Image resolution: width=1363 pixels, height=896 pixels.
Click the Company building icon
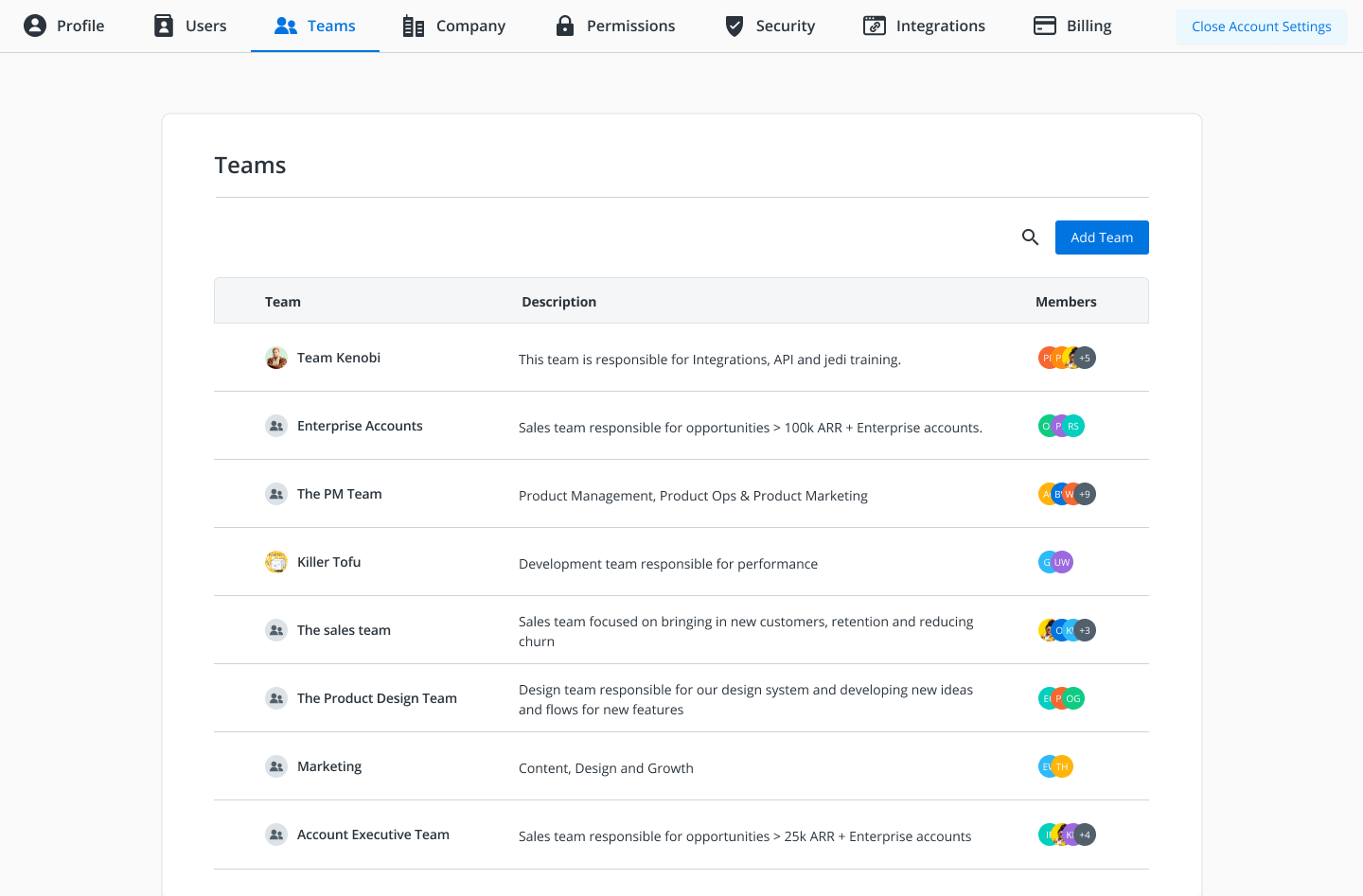tap(413, 26)
